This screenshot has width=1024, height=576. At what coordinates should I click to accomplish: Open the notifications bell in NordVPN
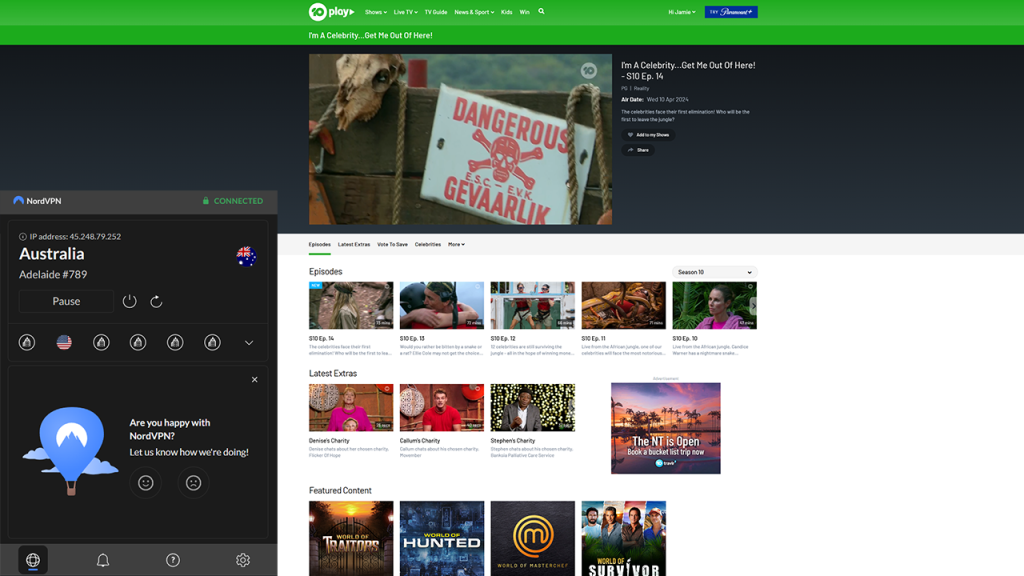103,560
